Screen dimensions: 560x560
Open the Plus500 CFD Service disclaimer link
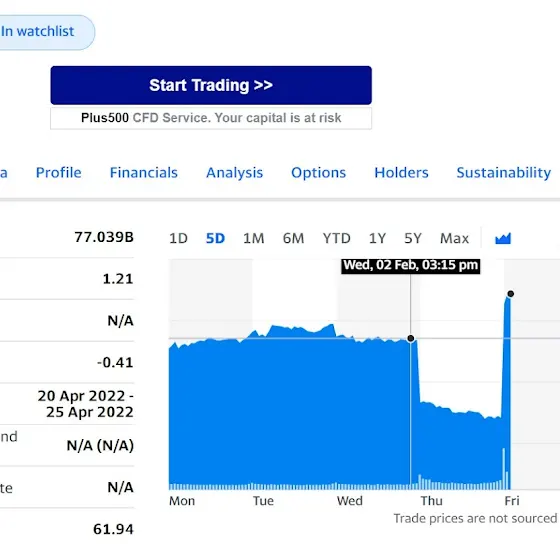tap(211, 118)
